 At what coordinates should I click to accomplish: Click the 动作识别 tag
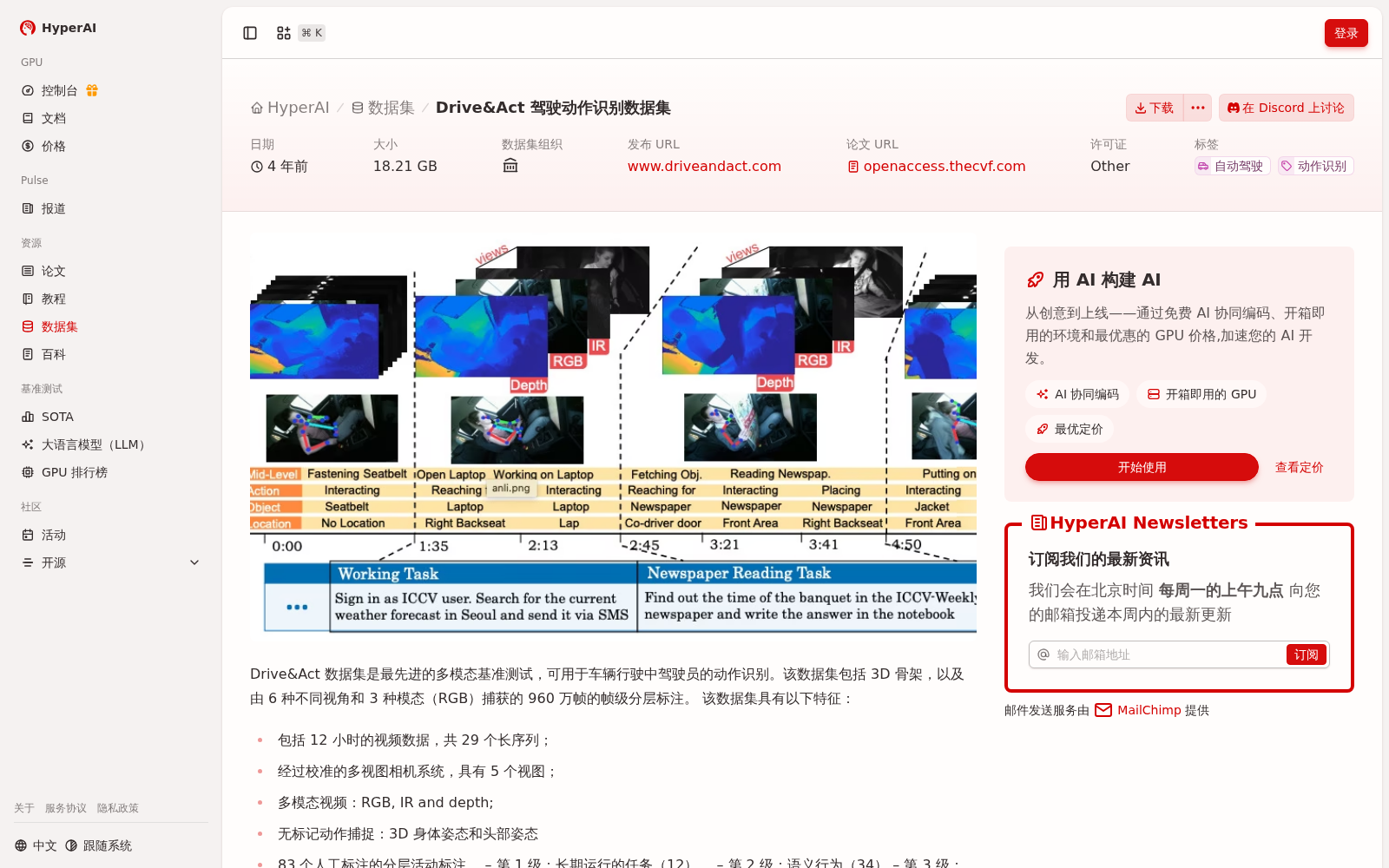pyautogui.click(x=1315, y=166)
